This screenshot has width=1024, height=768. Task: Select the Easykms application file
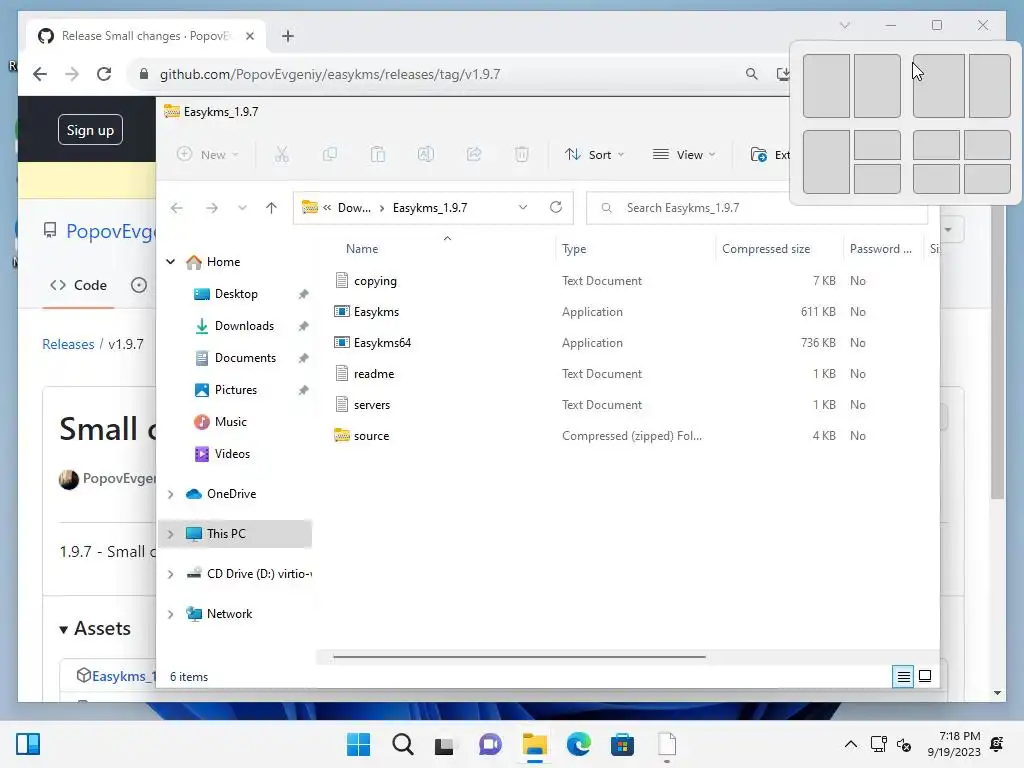click(x=376, y=312)
